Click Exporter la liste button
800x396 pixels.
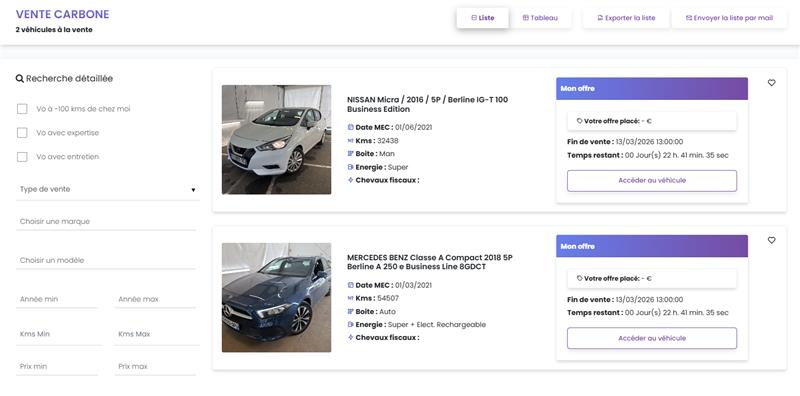(626, 18)
